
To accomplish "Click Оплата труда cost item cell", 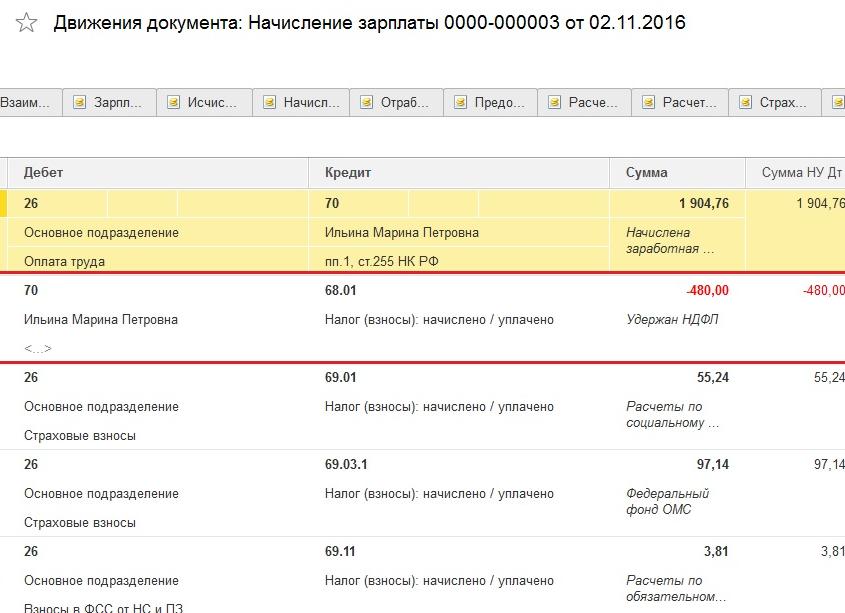I will click(x=64, y=261).
